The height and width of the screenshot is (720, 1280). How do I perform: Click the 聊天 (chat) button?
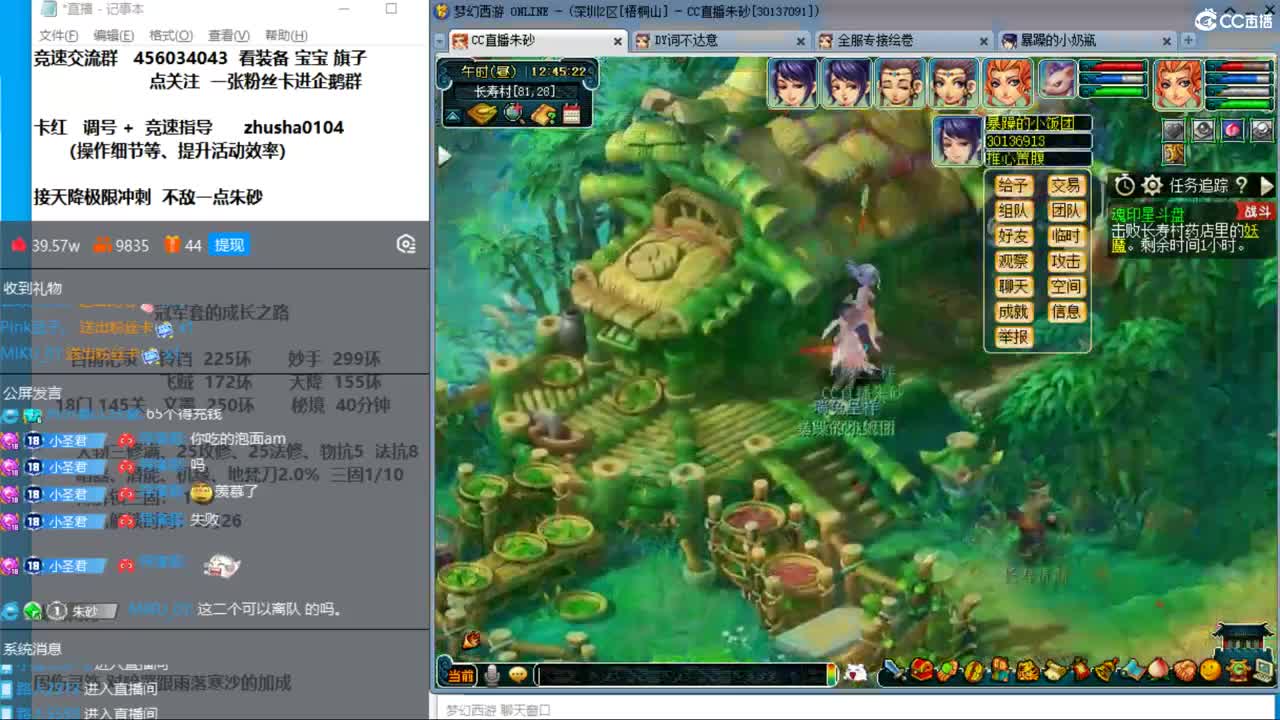(1013, 286)
